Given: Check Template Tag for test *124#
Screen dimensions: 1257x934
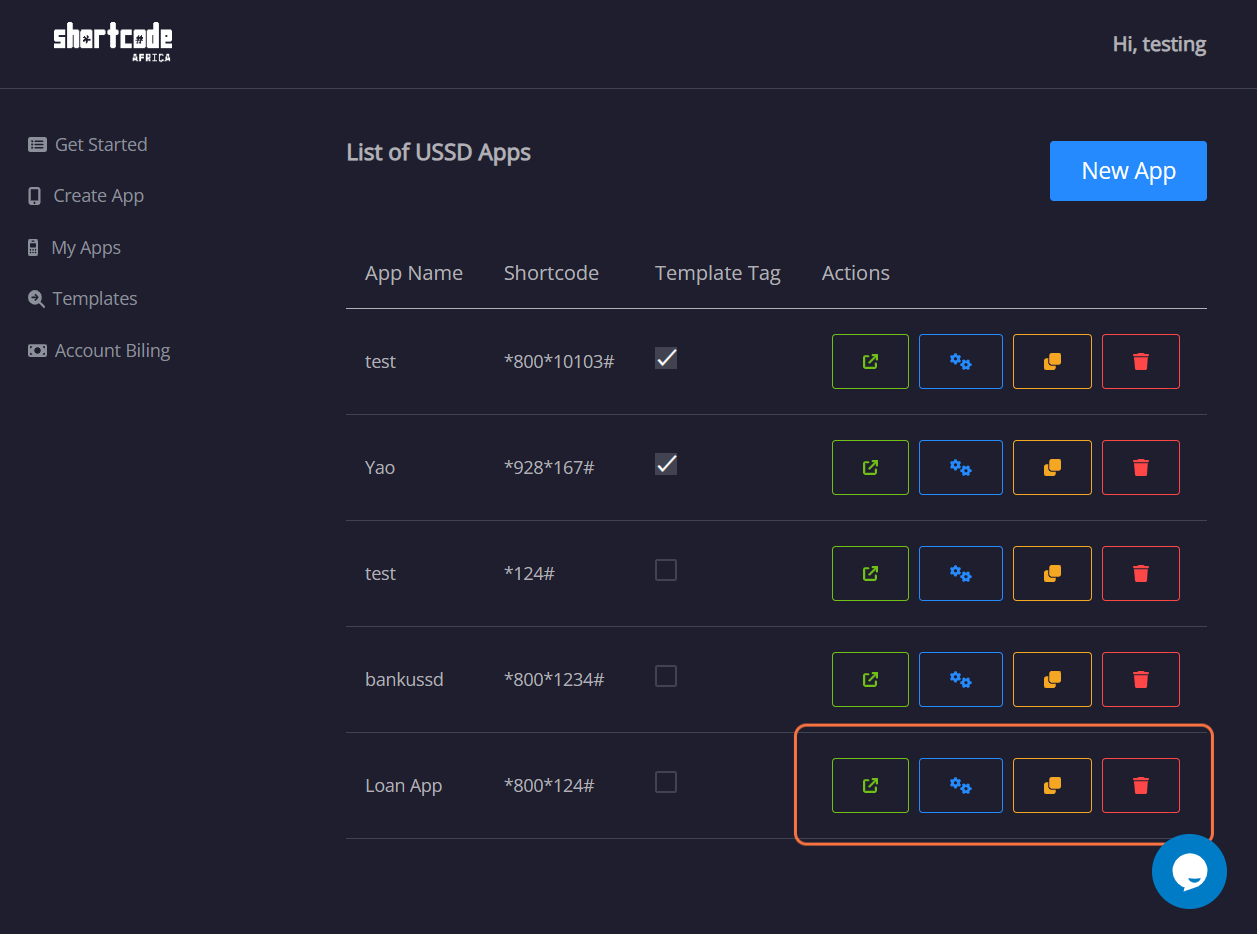Looking at the screenshot, I should [x=666, y=570].
